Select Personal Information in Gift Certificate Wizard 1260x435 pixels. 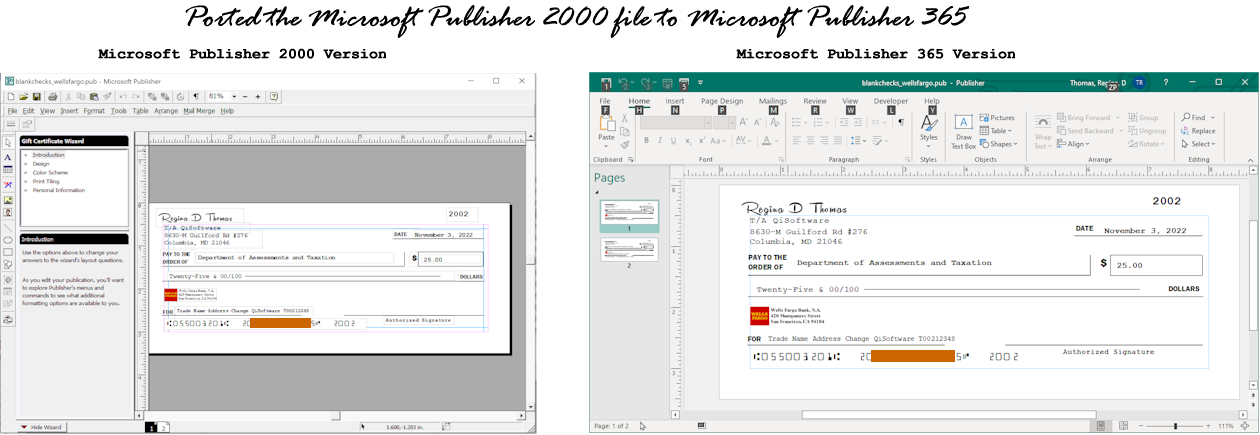(x=58, y=190)
